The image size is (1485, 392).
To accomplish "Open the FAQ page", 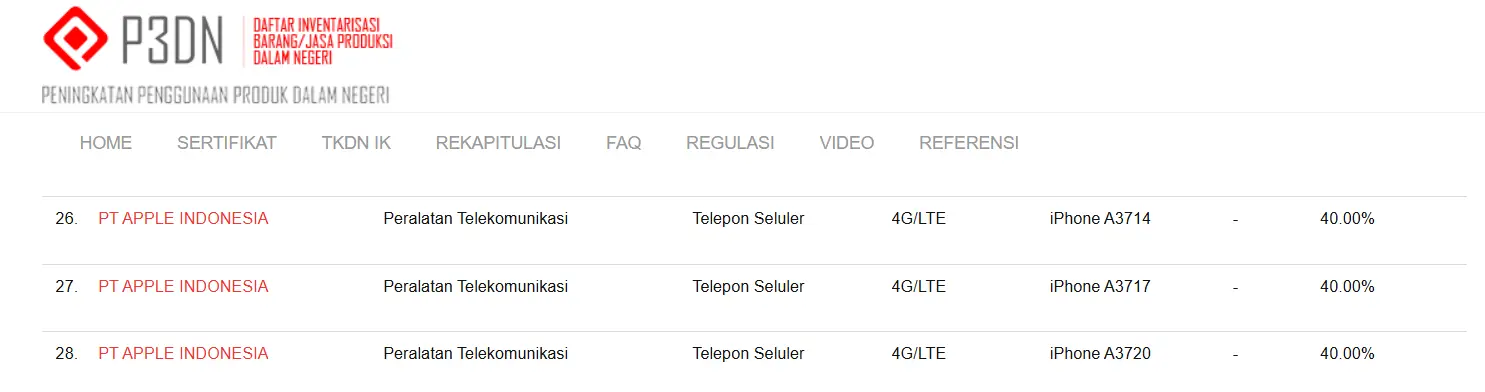I will 623,143.
